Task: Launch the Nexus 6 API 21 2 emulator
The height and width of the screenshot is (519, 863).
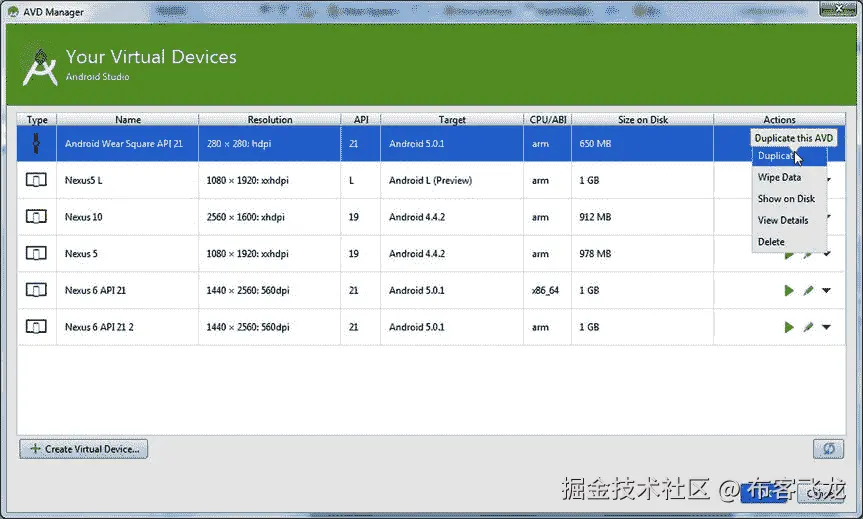Action: (x=789, y=327)
